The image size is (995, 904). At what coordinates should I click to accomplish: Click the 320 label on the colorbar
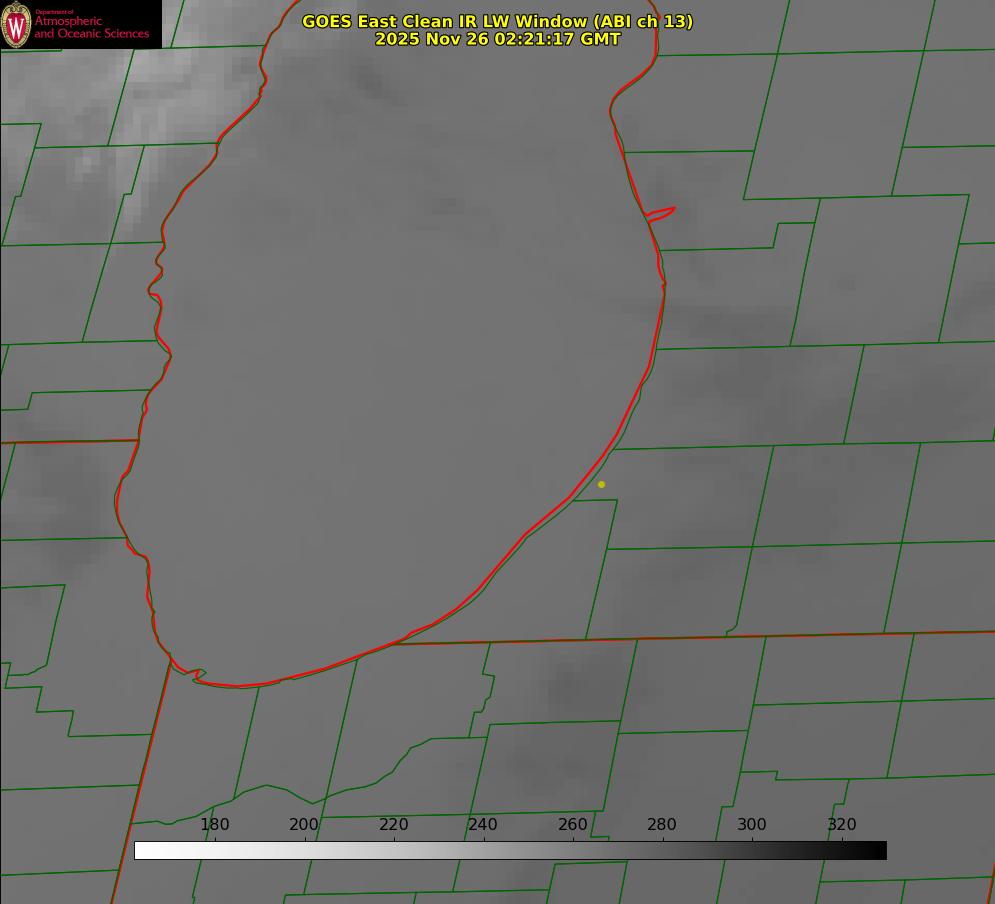click(x=842, y=824)
